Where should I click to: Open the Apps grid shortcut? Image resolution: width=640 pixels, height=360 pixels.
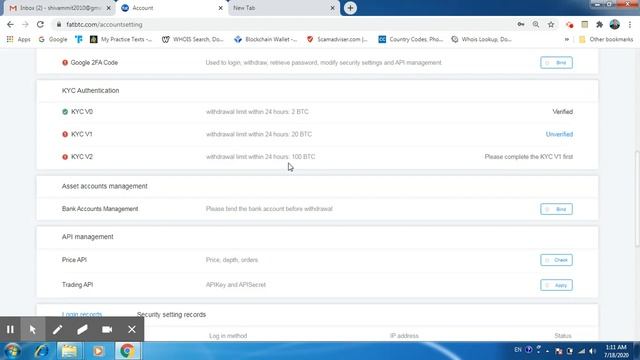click(x=18, y=39)
